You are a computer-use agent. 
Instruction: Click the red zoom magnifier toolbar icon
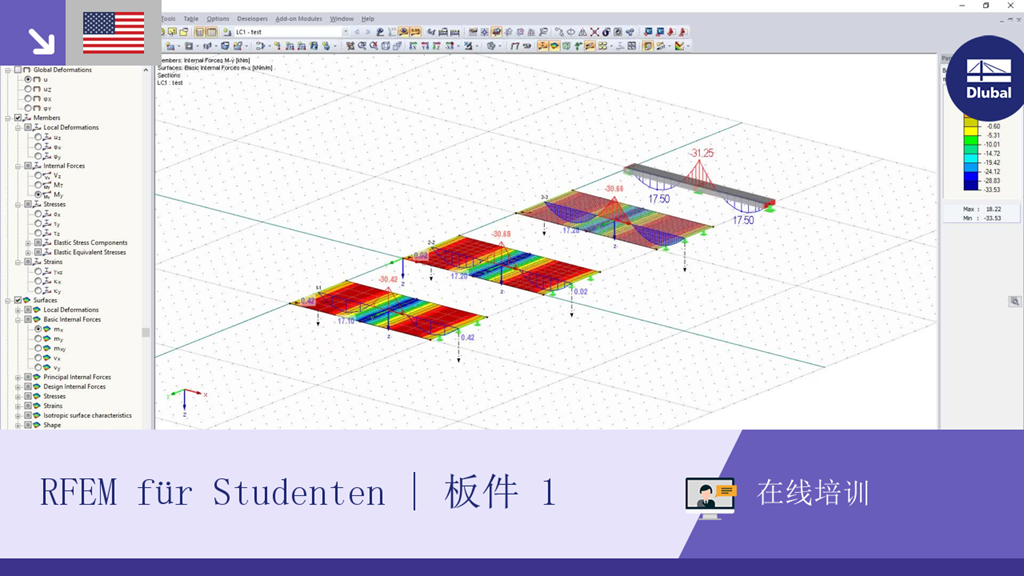pyautogui.click(x=374, y=46)
